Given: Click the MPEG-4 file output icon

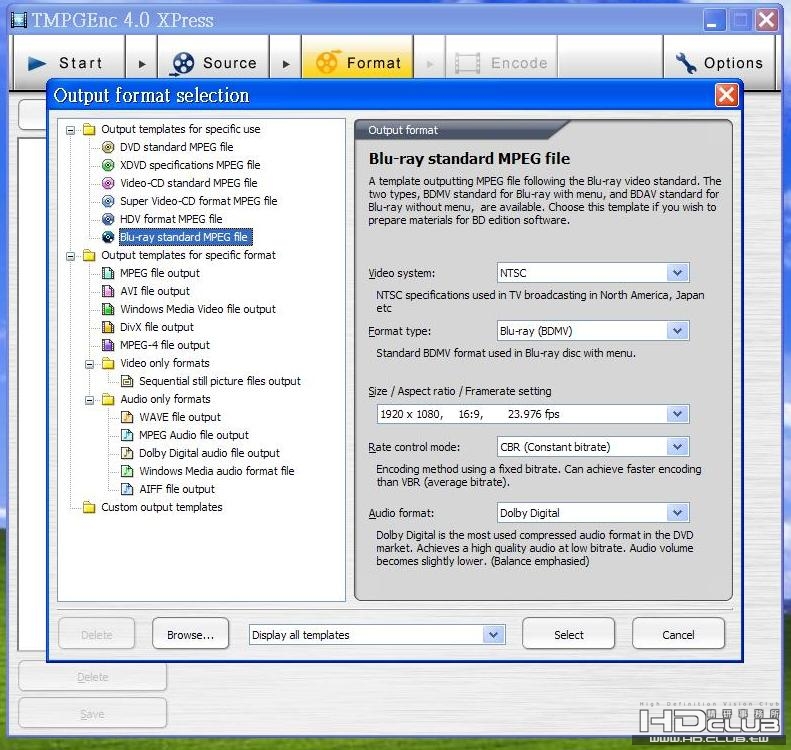Looking at the screenshot, I should pos(108,345).
